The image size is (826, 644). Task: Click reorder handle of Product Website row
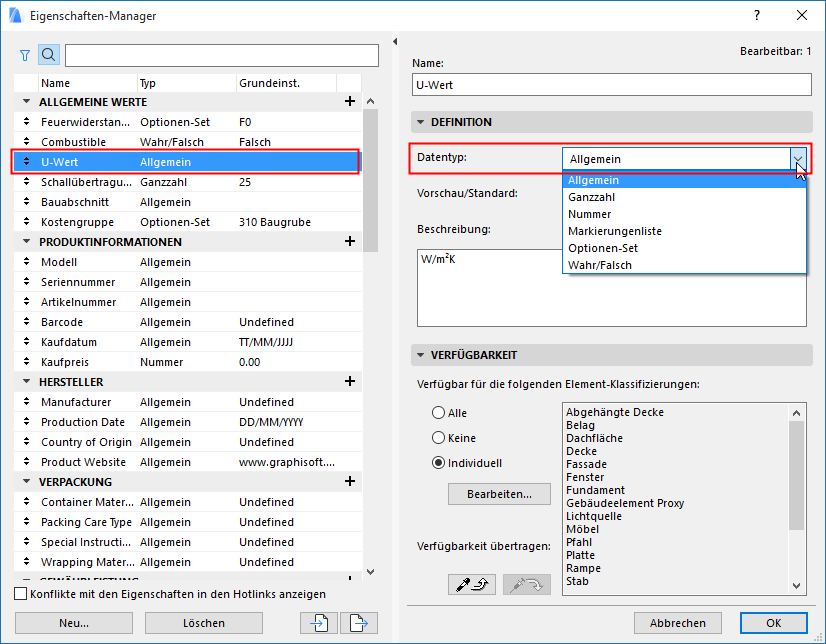(26, 462)
